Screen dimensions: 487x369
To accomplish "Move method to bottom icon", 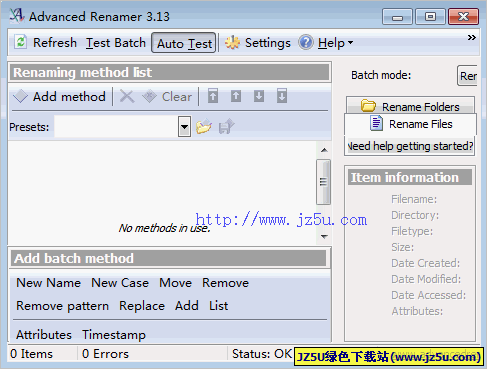I will pyautogui.click(x=282, y=96).
